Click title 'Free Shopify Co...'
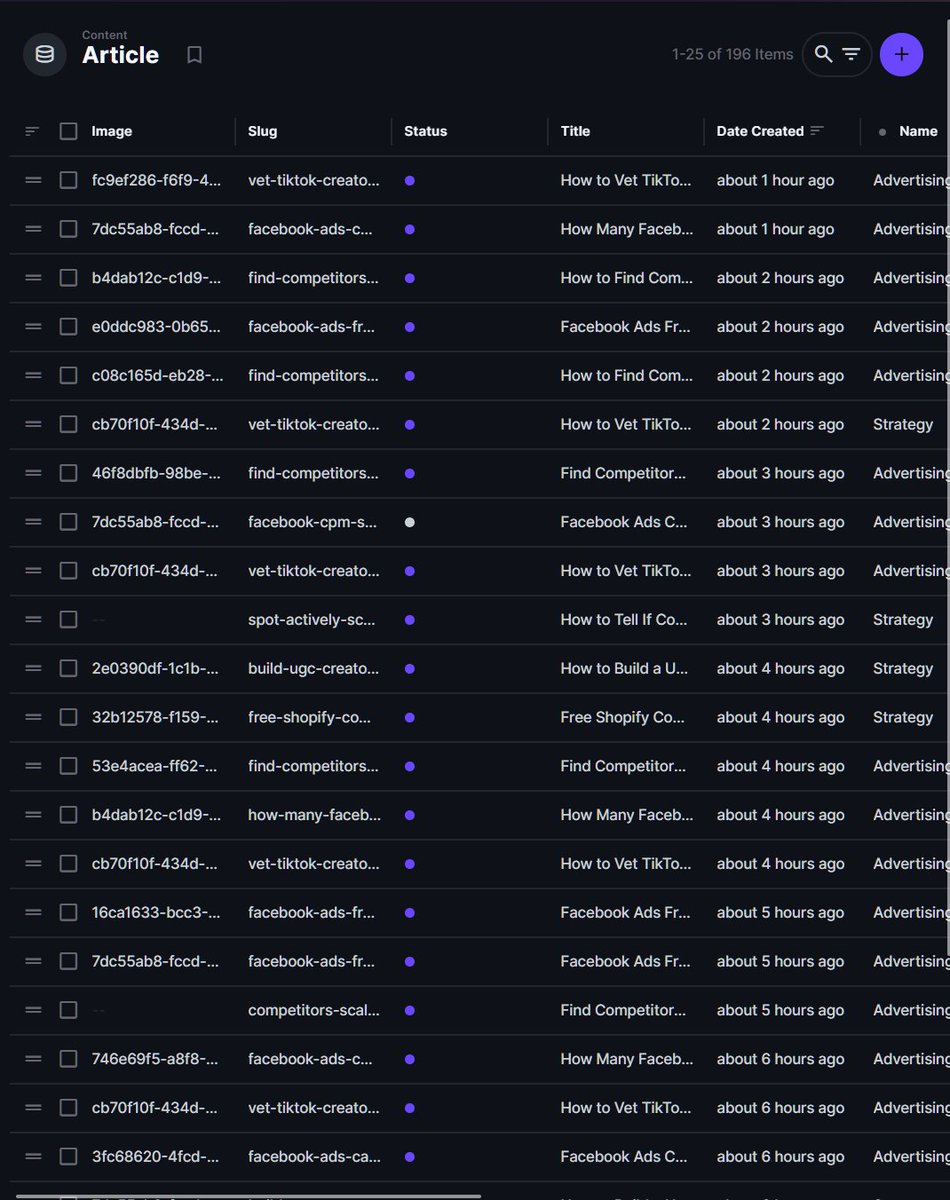 click(624, 717)
